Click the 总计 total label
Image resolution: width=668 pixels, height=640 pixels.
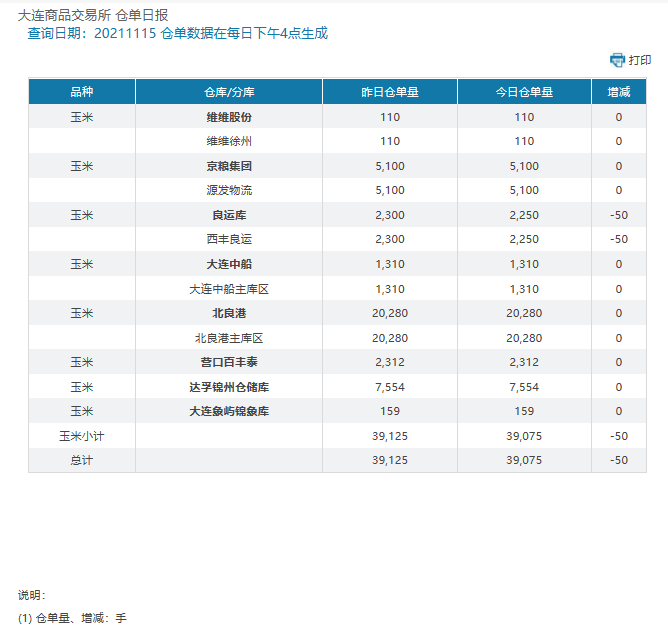click(82, 460)
